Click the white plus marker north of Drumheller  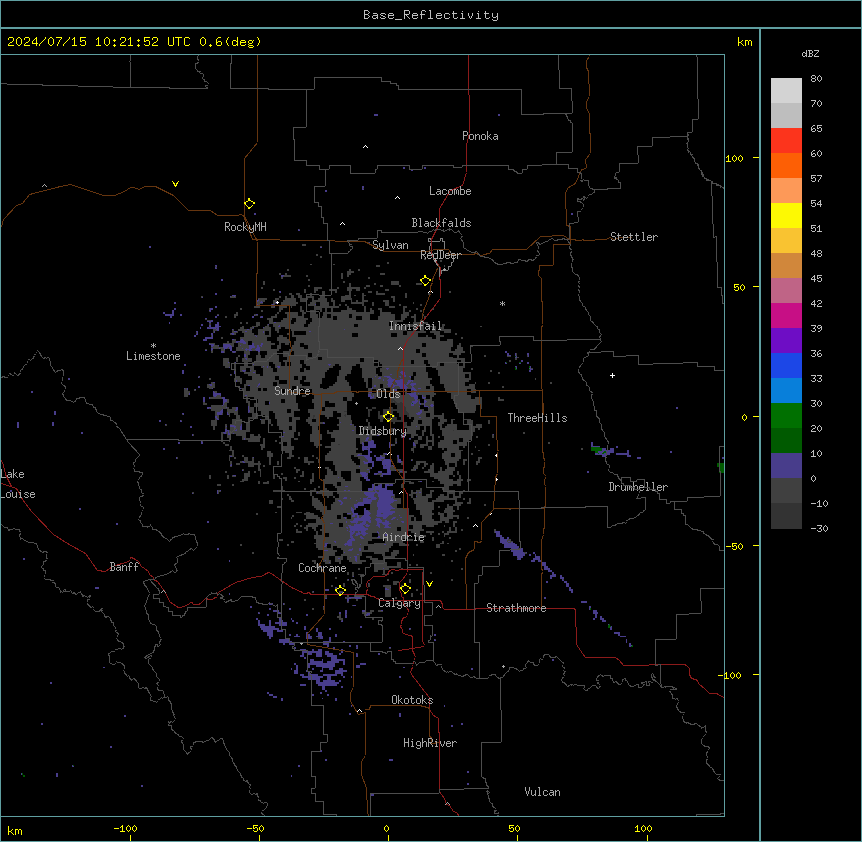pyautogui.click(x=612, y=375)
